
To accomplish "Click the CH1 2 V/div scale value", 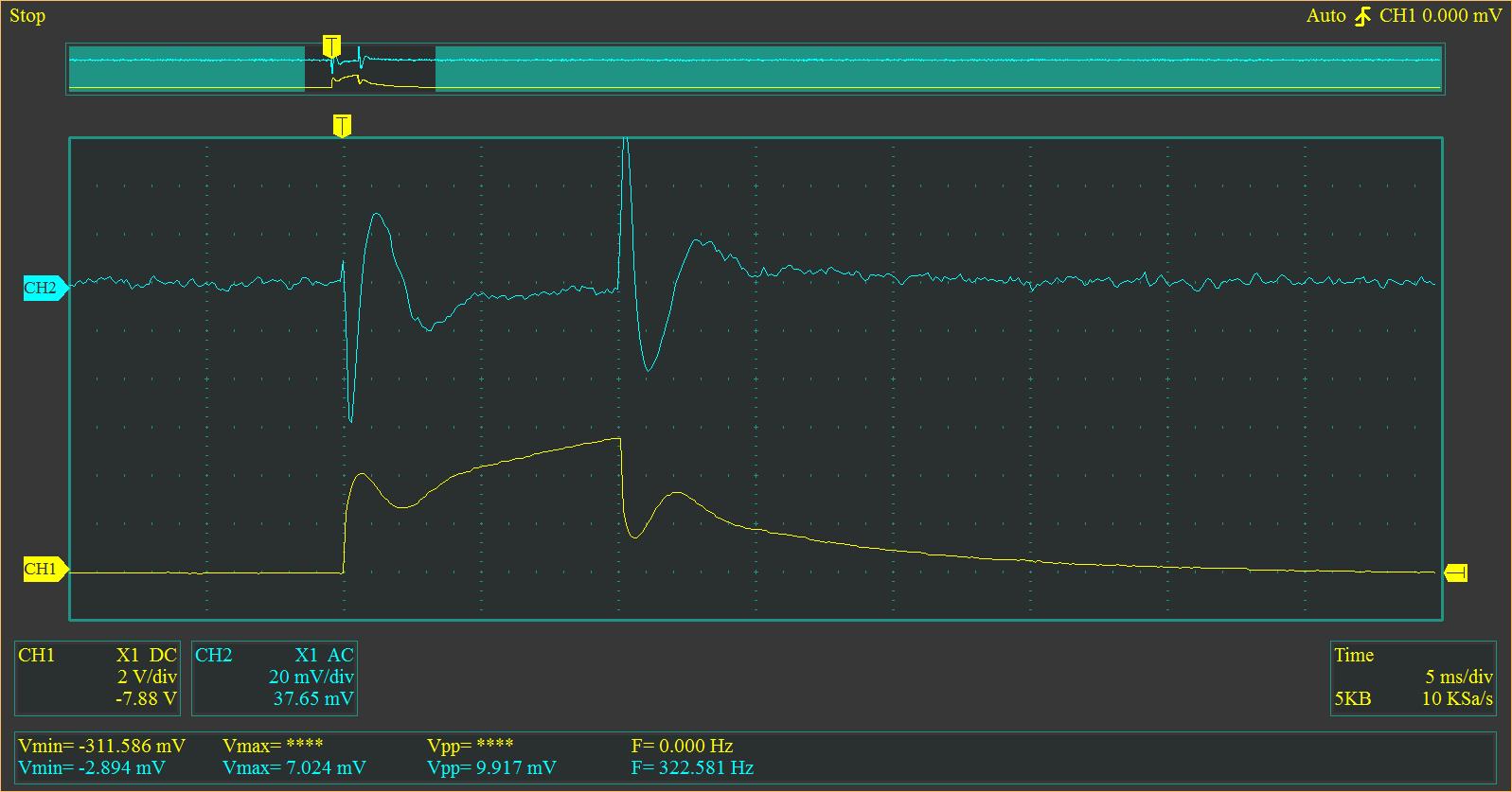I will click(x=147, y=677).
